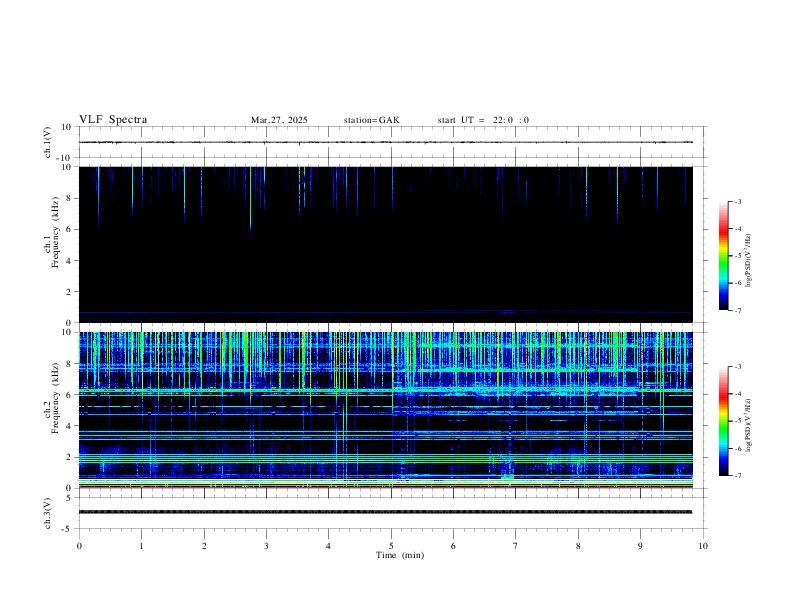Viewport: 792px width, 612px height.
Task: Click the ch.2 spectrogram panel
Action: coord(386,410)
